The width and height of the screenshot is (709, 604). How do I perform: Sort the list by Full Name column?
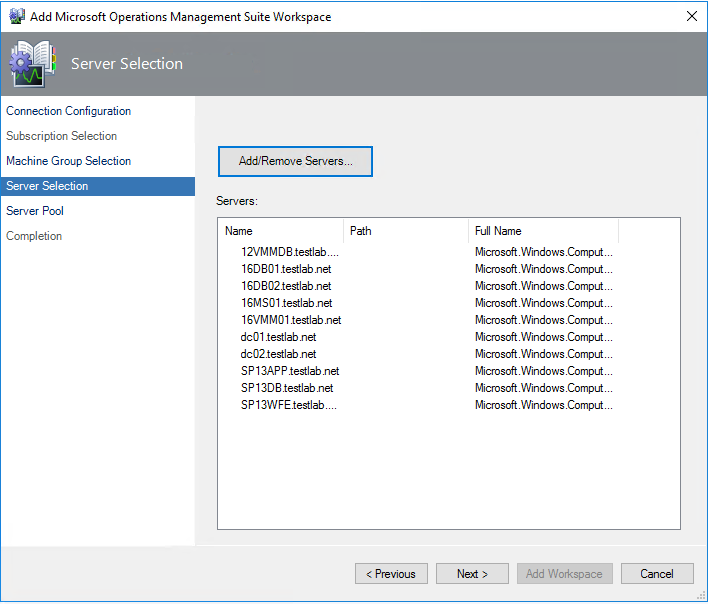[543, 231]
